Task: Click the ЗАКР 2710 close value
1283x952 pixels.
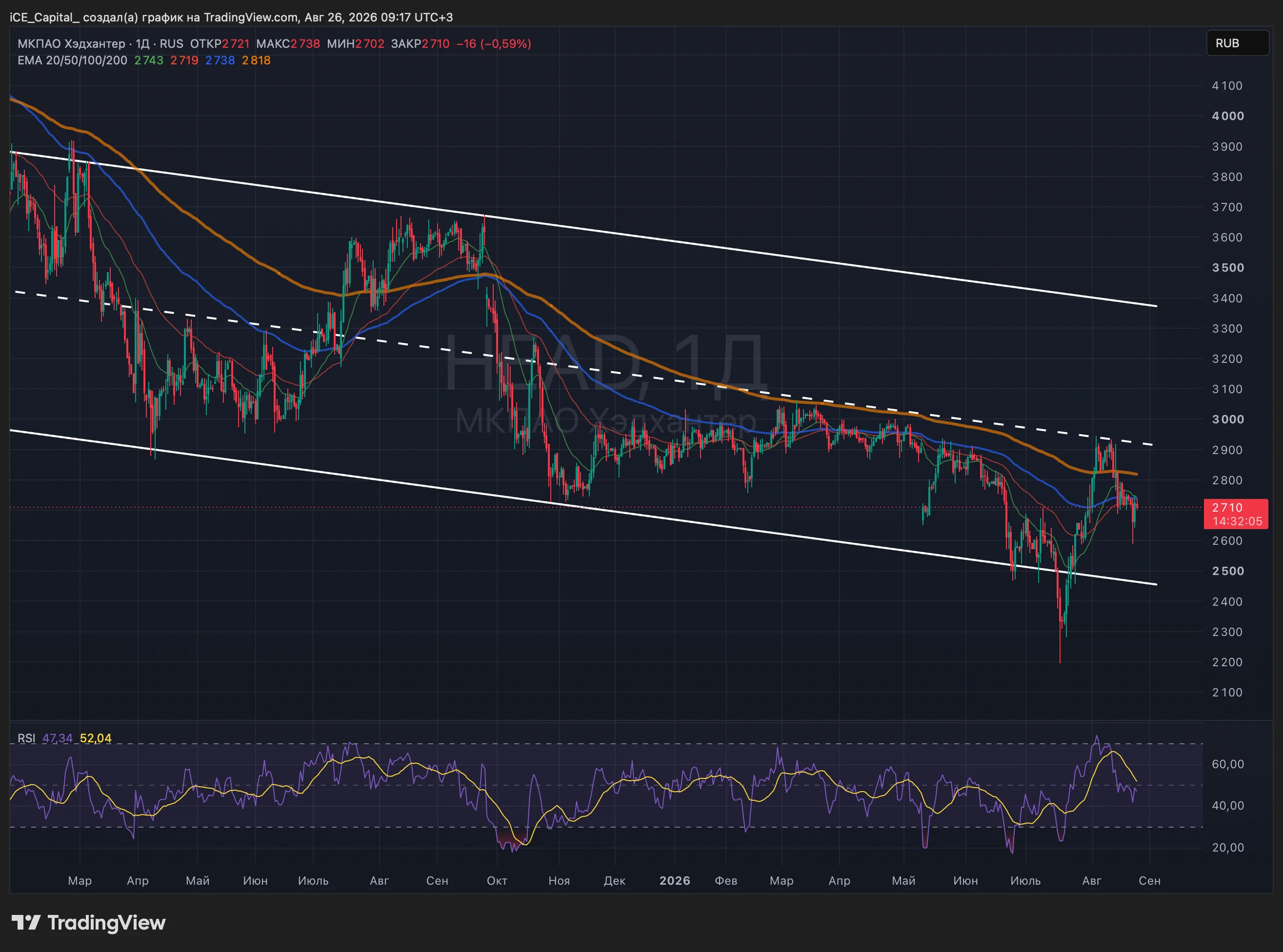Action: click(420, 44)
